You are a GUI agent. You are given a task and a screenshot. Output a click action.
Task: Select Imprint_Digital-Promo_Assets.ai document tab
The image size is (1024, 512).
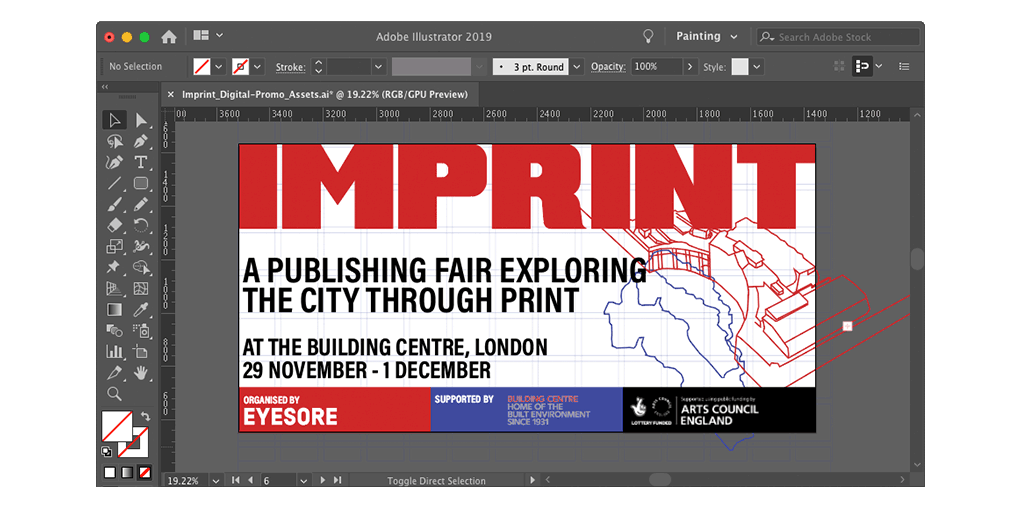click(325, 95)
